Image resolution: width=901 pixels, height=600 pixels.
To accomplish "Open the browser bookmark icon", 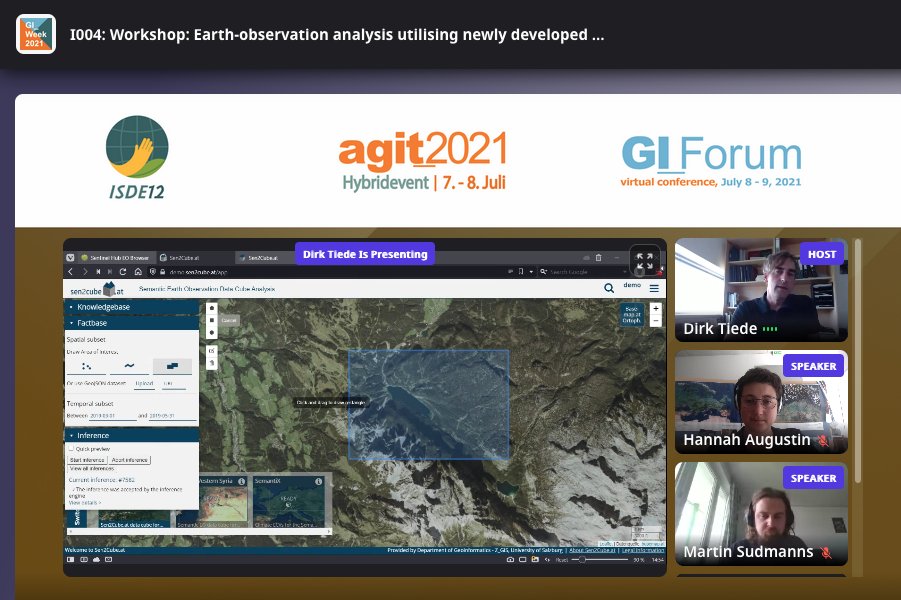I will coord(521,271).
